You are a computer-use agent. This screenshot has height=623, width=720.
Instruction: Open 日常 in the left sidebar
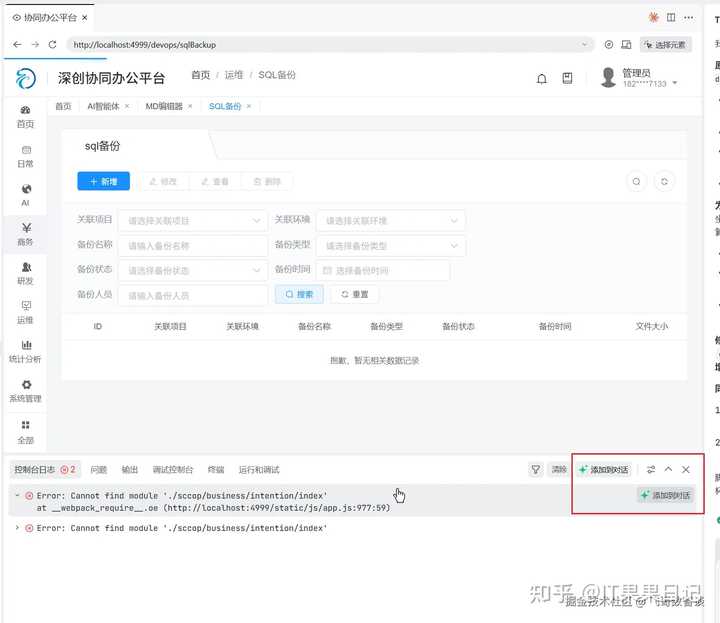[25, 157]
